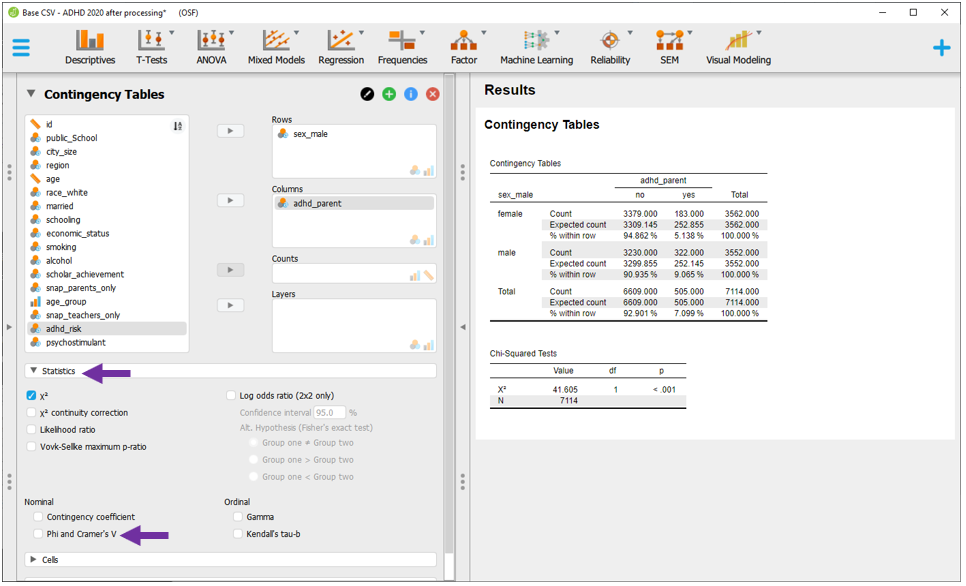Screen dimensions: 966x586
Task: Select the psychostimulant variable in the list
Action: click(75, 342)
